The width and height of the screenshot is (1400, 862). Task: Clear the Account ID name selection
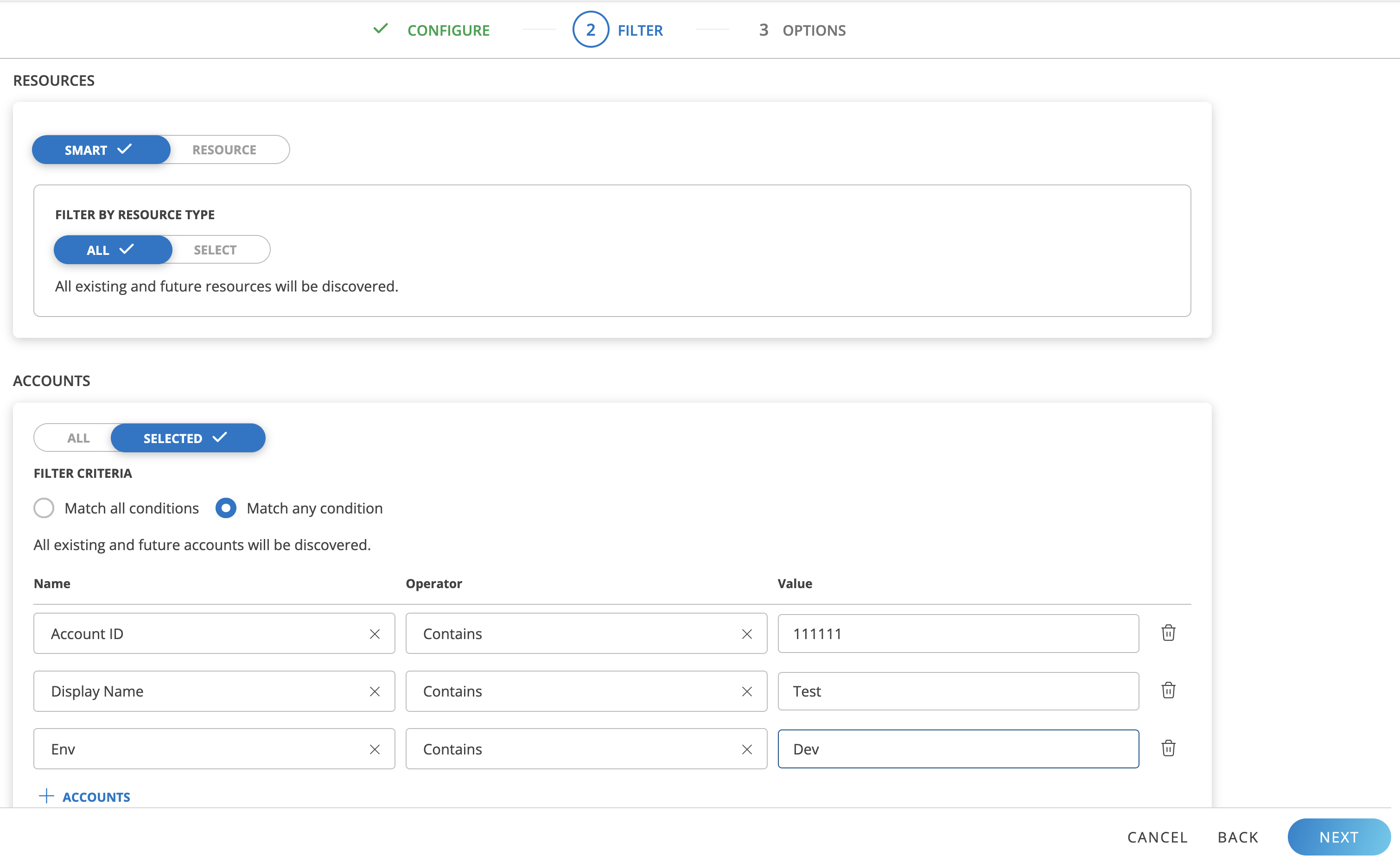click(374, 634)
